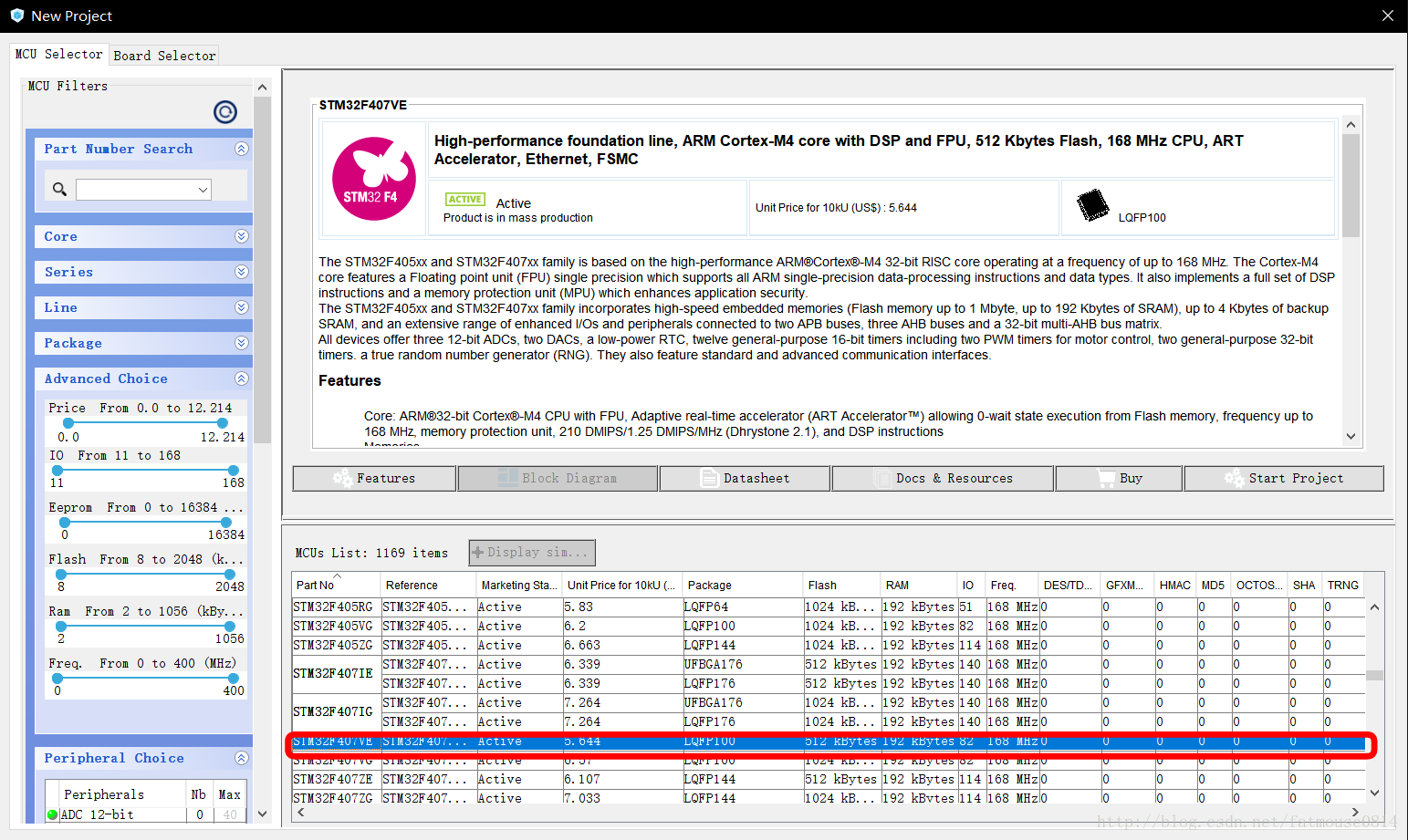Screen dimensions: 1408x840
Task: Click the magnifier icon in Part Number Search
Action: click(60, 189)
